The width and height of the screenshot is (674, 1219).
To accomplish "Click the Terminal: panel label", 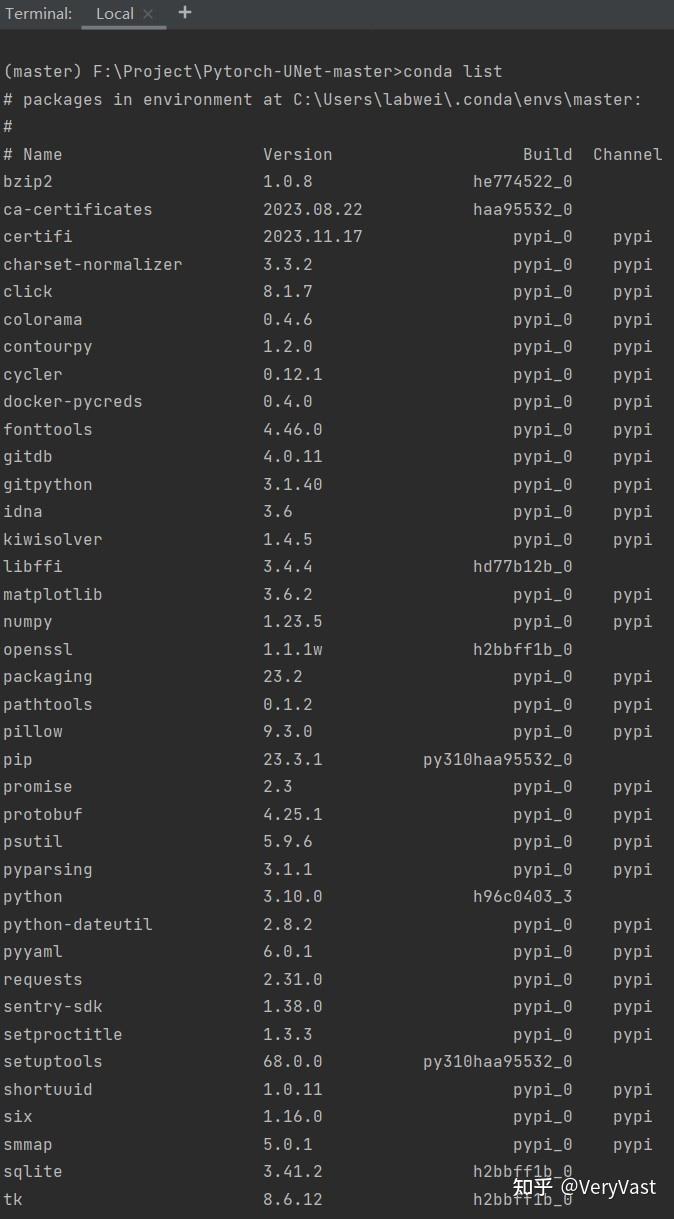I will 38,13.
